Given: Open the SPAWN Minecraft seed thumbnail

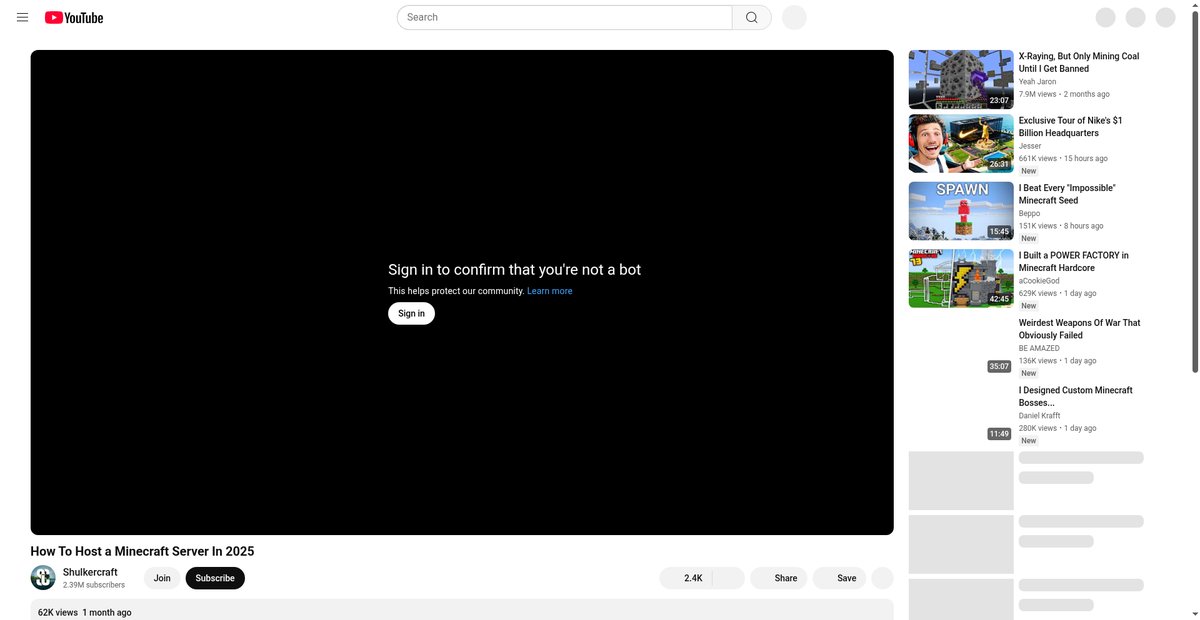Looking at the screenshot, I should pos(961,211).
